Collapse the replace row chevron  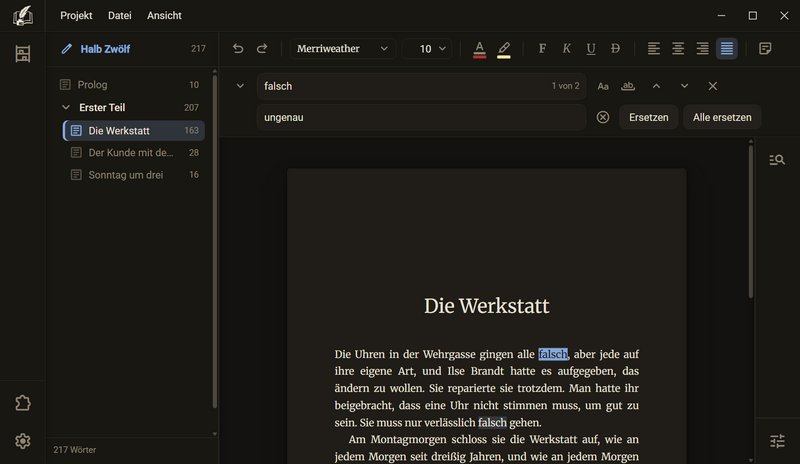[x=240, y=86]
